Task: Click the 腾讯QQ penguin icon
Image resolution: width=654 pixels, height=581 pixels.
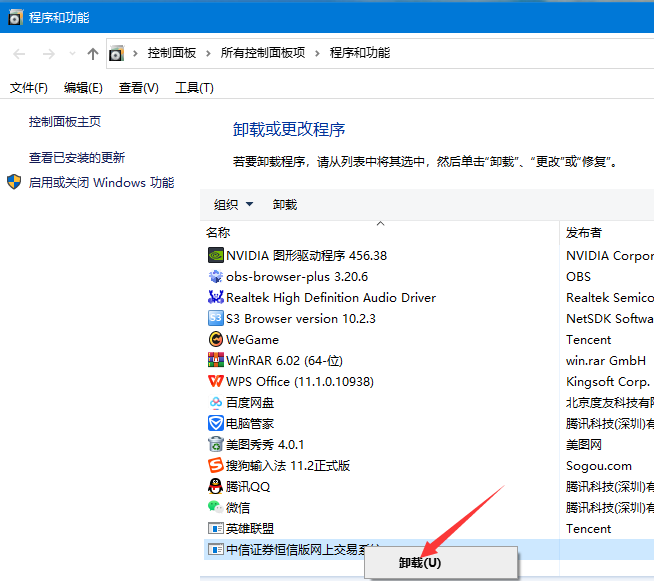Action: (216, 486)
